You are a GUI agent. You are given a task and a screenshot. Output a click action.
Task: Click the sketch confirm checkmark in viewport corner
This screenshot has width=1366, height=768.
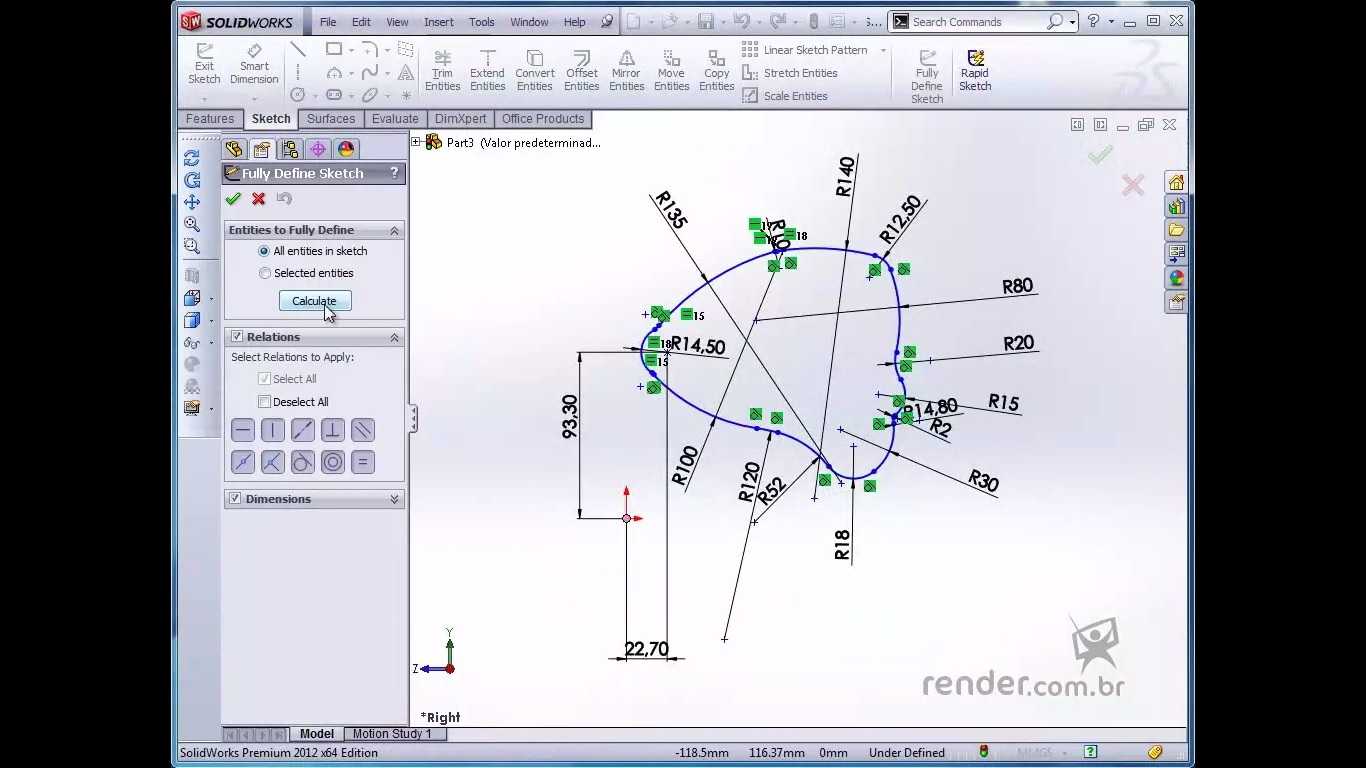point(1101,155)
